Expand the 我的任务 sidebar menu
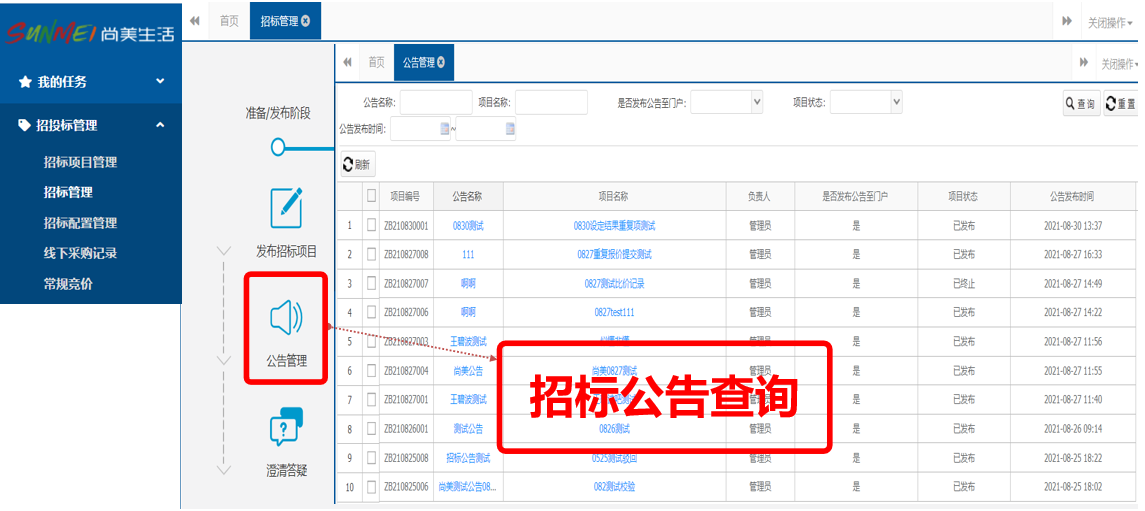The height and width of the screenshot is (511, 1145). 160,81
